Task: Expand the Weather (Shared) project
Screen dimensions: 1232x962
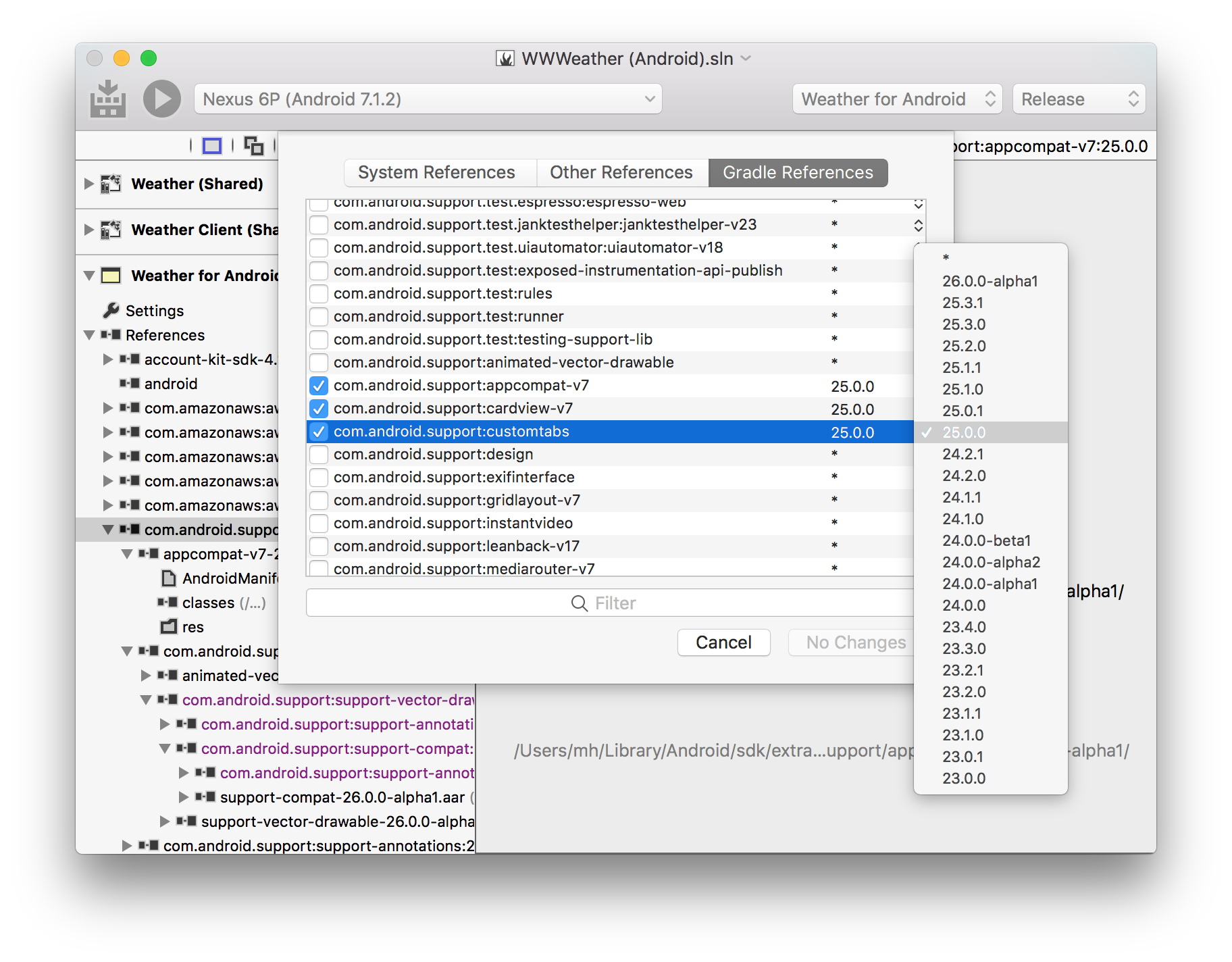Action: pos(88,184)
